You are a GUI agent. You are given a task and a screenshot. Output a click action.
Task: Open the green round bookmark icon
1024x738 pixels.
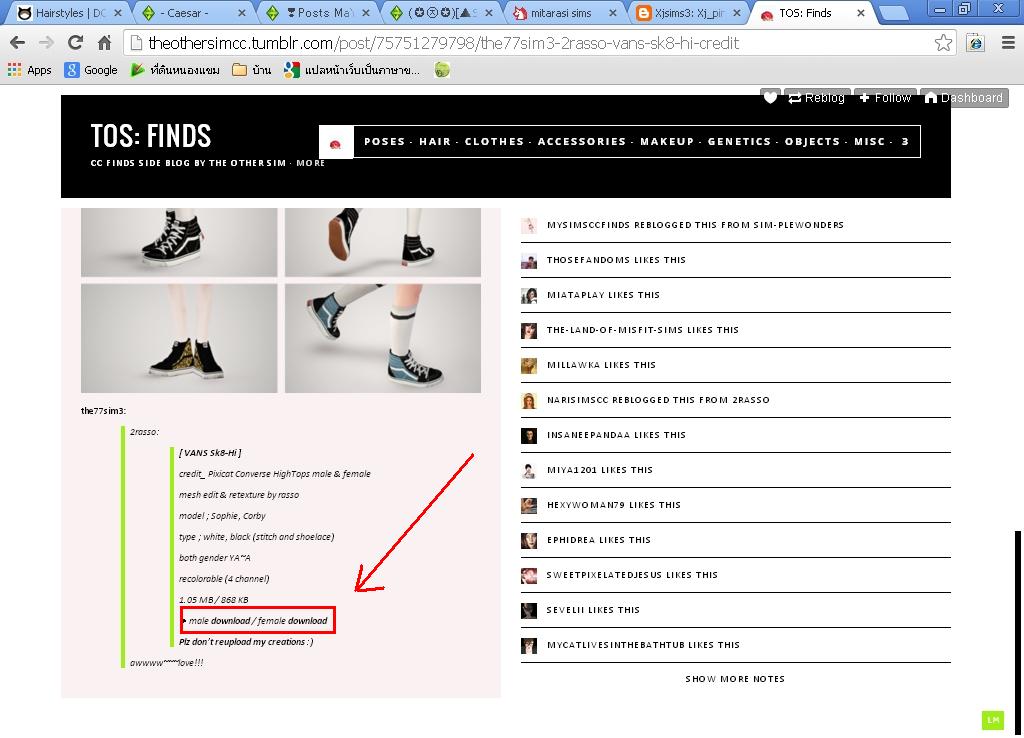click(x=442, y=70)
